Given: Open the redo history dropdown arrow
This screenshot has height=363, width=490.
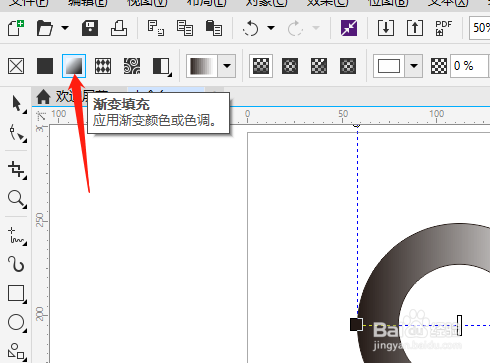Looking at the screenshot, I should (316, 28).
